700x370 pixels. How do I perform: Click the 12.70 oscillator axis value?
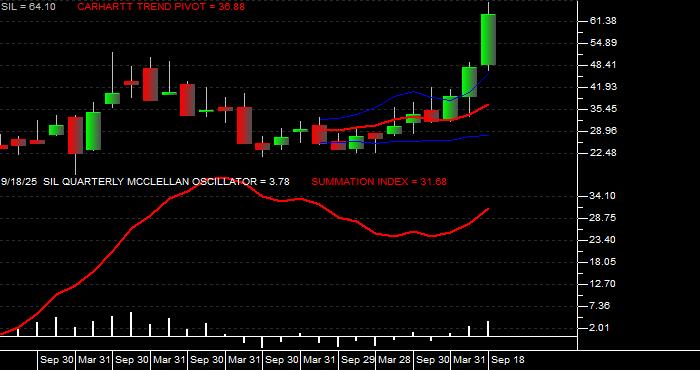pos(603,284)
